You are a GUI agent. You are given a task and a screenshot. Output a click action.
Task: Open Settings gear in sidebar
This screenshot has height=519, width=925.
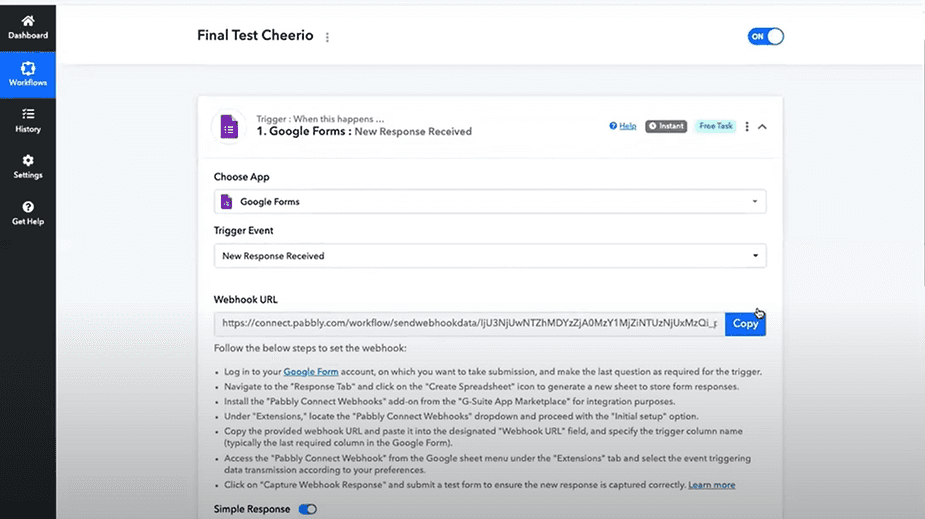27,161
